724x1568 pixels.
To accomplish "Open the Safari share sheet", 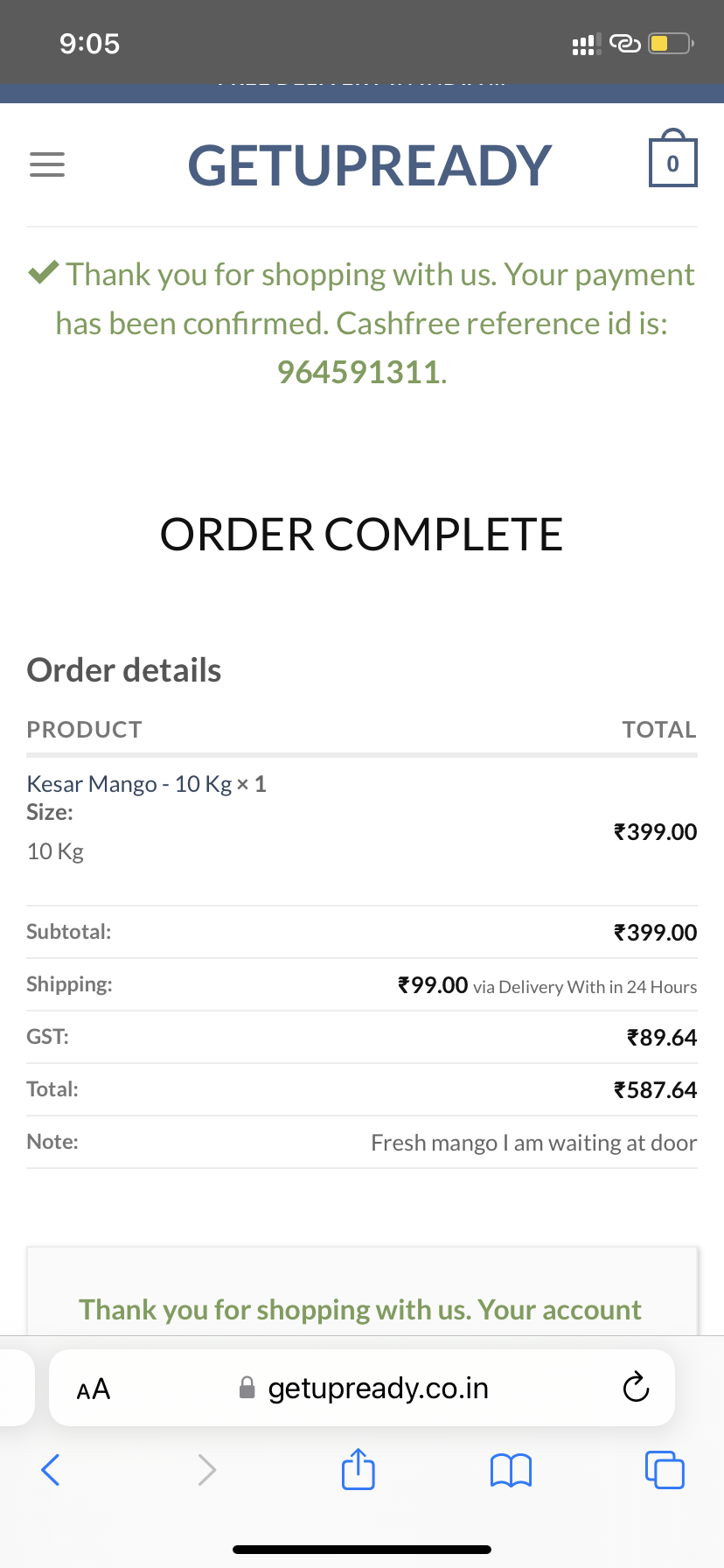I will click(x=358, y=1469).
